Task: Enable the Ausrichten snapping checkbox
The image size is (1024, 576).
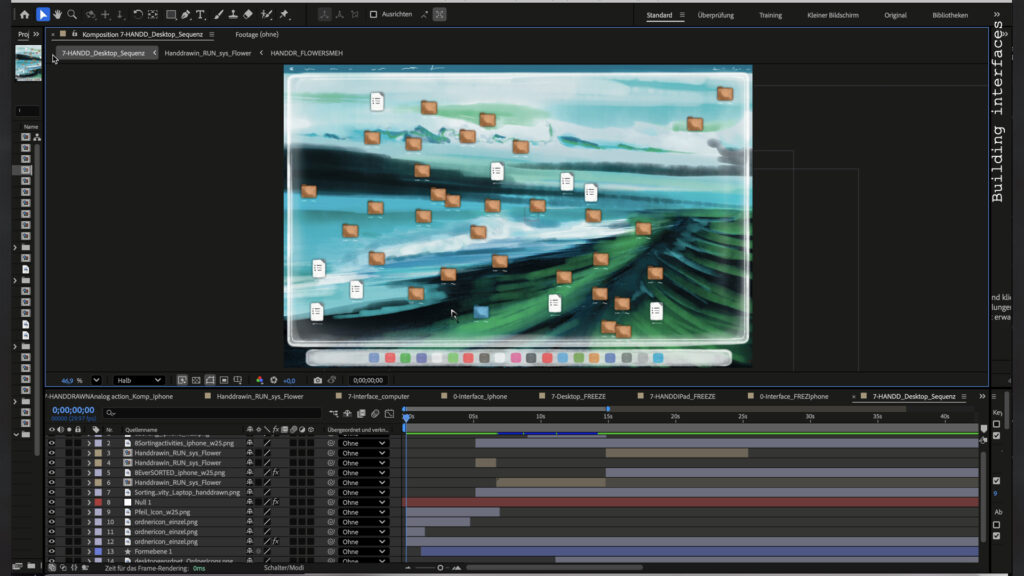Action: [374, 15]
